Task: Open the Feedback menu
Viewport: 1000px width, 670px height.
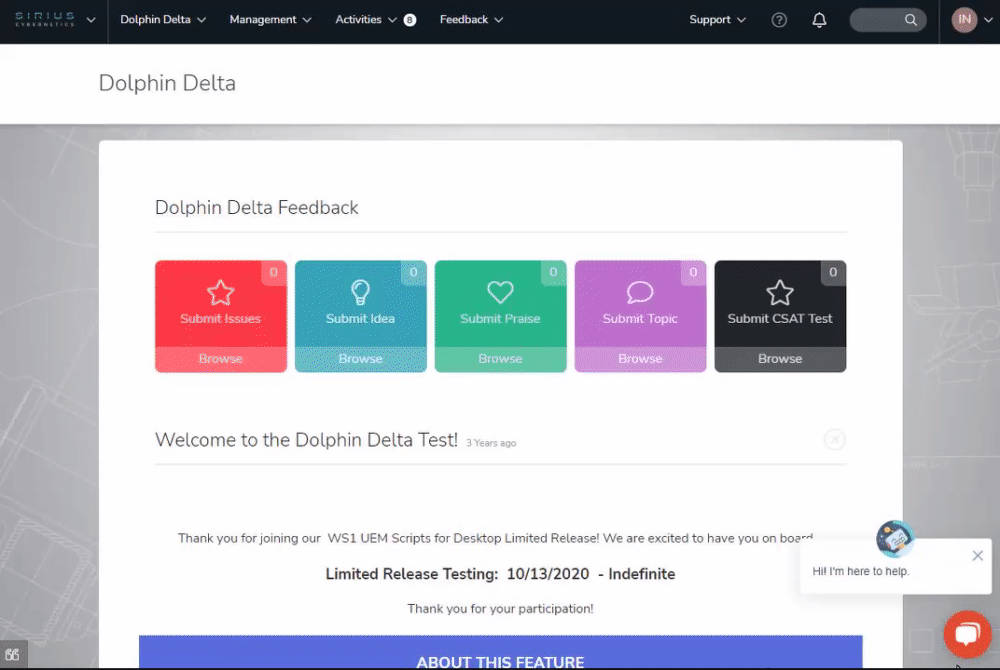Action: (471, 20)
